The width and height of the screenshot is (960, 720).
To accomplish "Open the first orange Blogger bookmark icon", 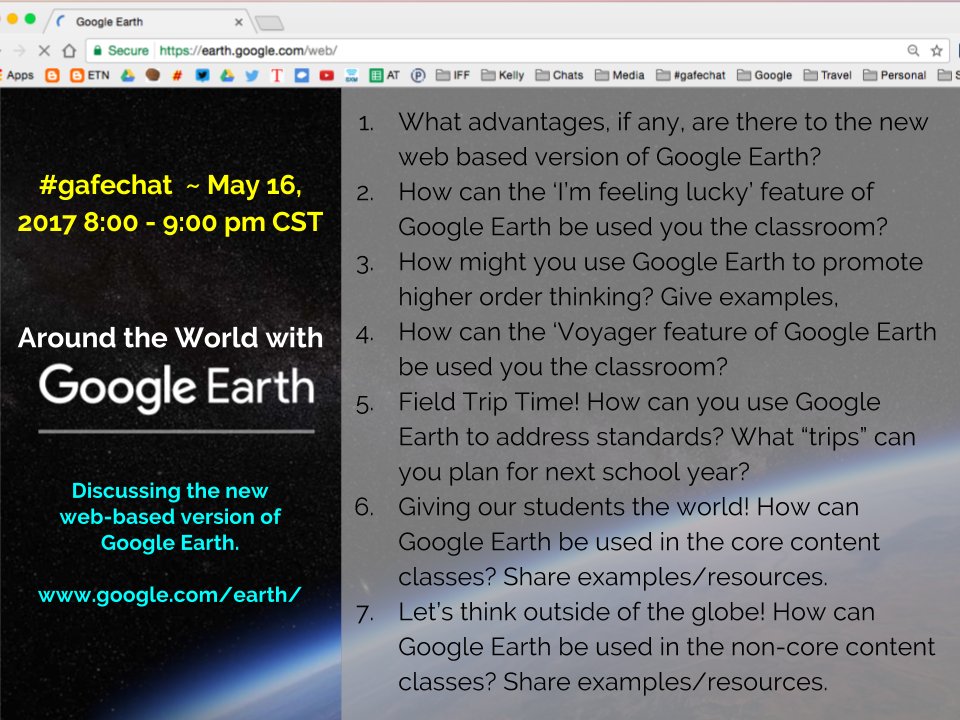I will pos(53,75).
